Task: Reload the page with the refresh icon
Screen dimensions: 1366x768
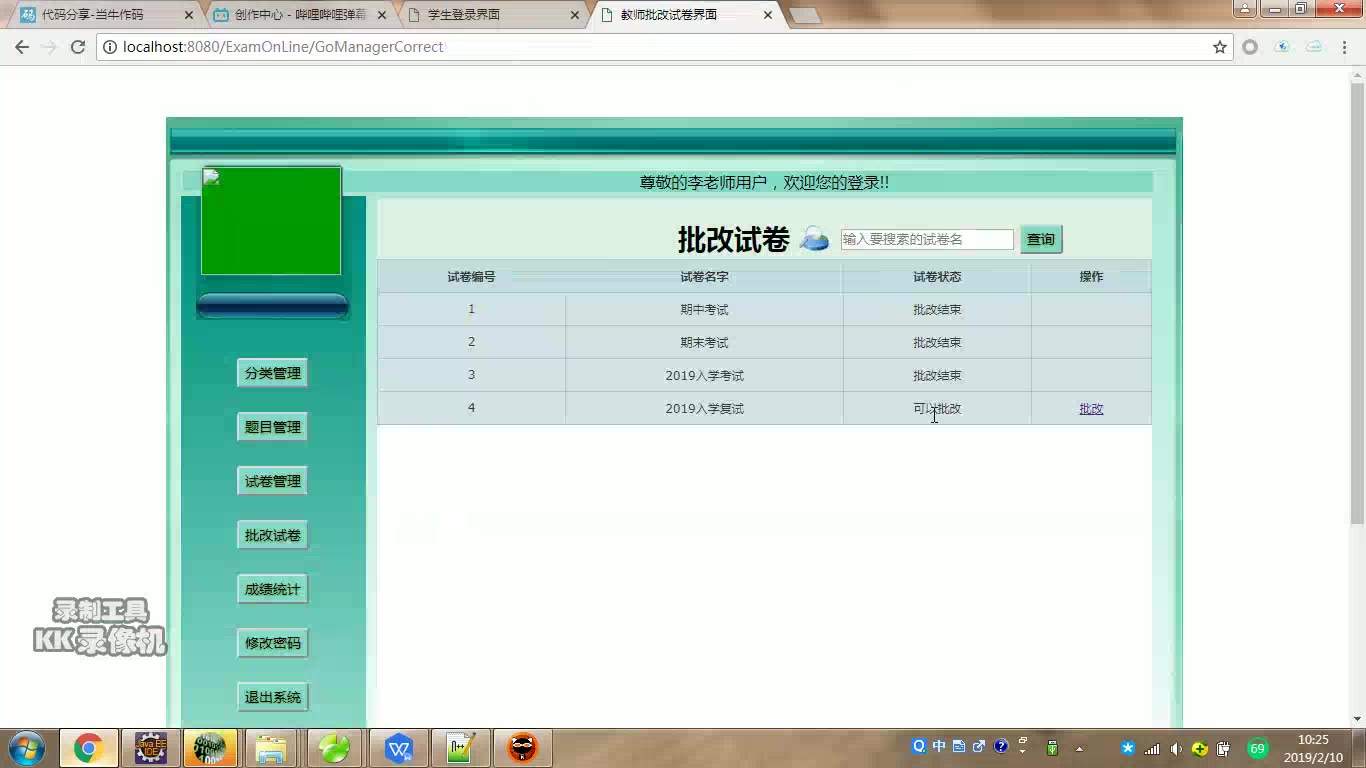Action: [78, 46]
